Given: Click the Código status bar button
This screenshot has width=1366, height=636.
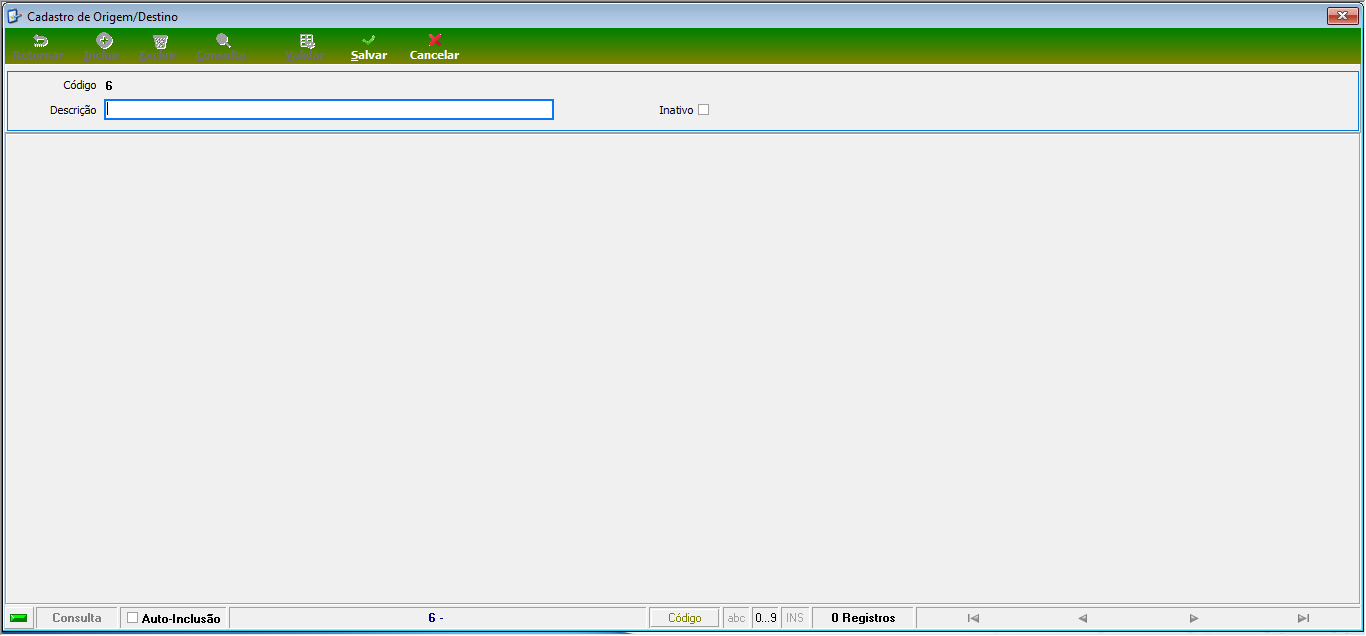Looking at the screenshot, I should coord(685,618).
